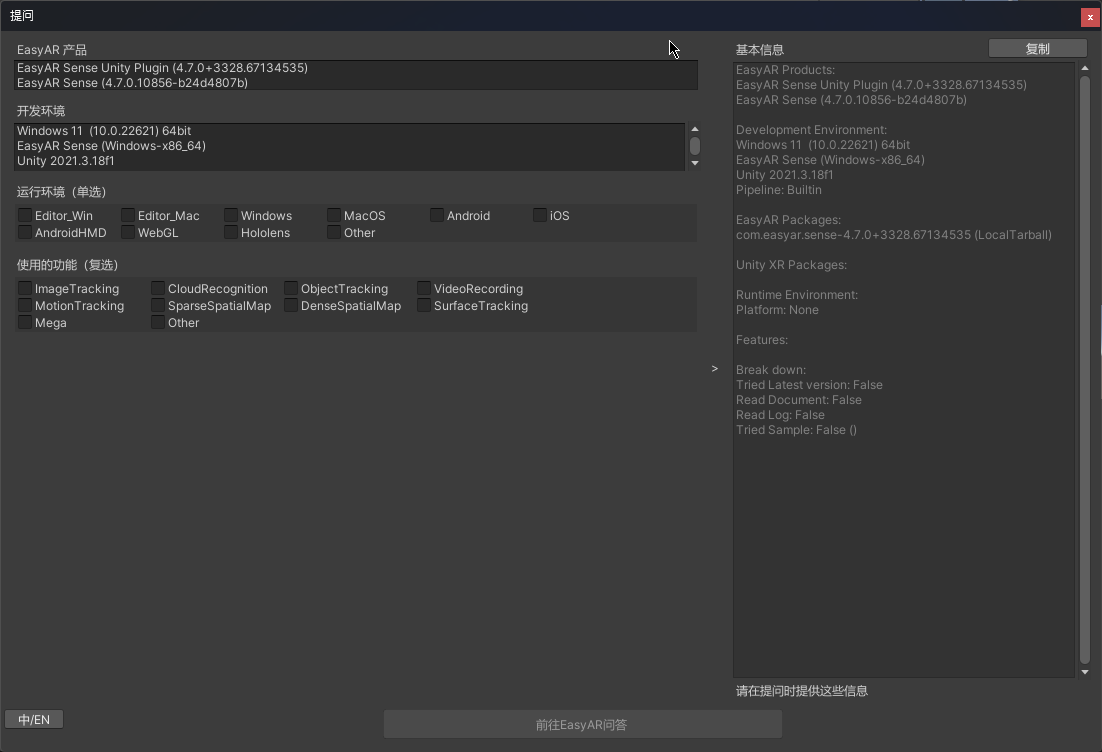Check the WebGL runtime option

point(128,232)
